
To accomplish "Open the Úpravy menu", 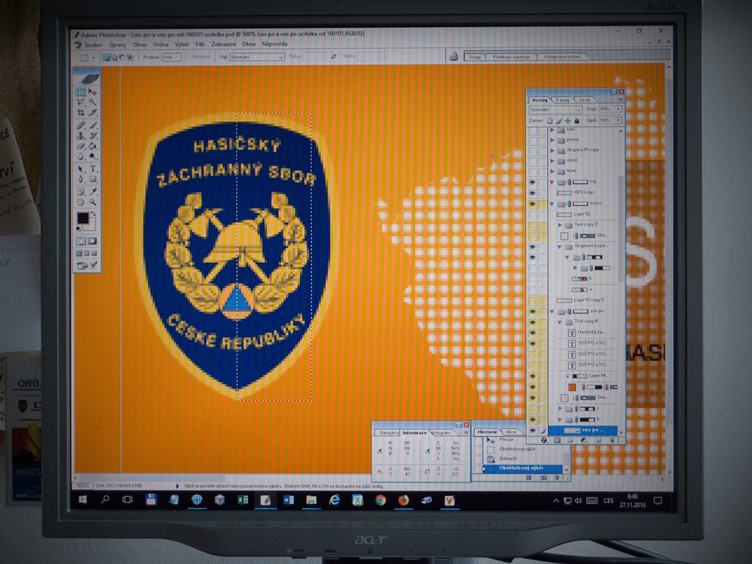I will (x=117, y=45).
